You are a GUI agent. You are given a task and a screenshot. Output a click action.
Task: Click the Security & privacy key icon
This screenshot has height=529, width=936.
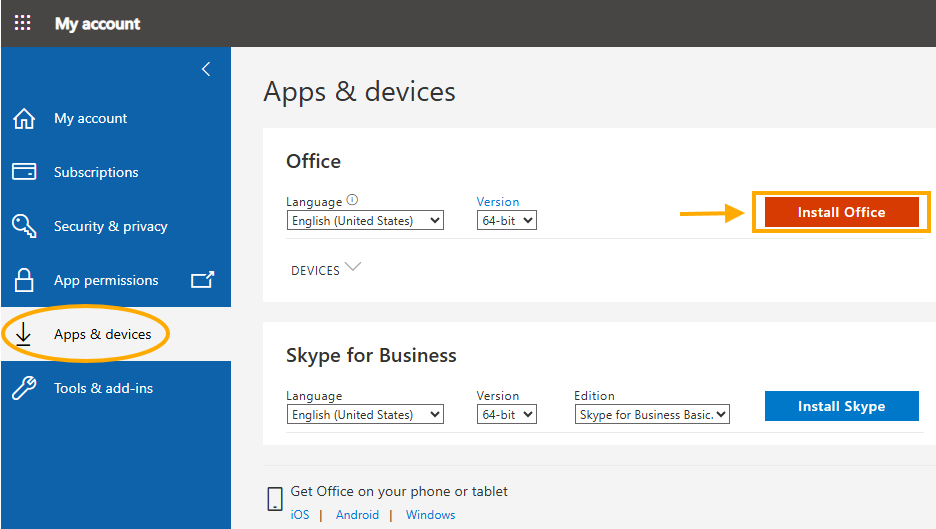click(x=24, y=226)
